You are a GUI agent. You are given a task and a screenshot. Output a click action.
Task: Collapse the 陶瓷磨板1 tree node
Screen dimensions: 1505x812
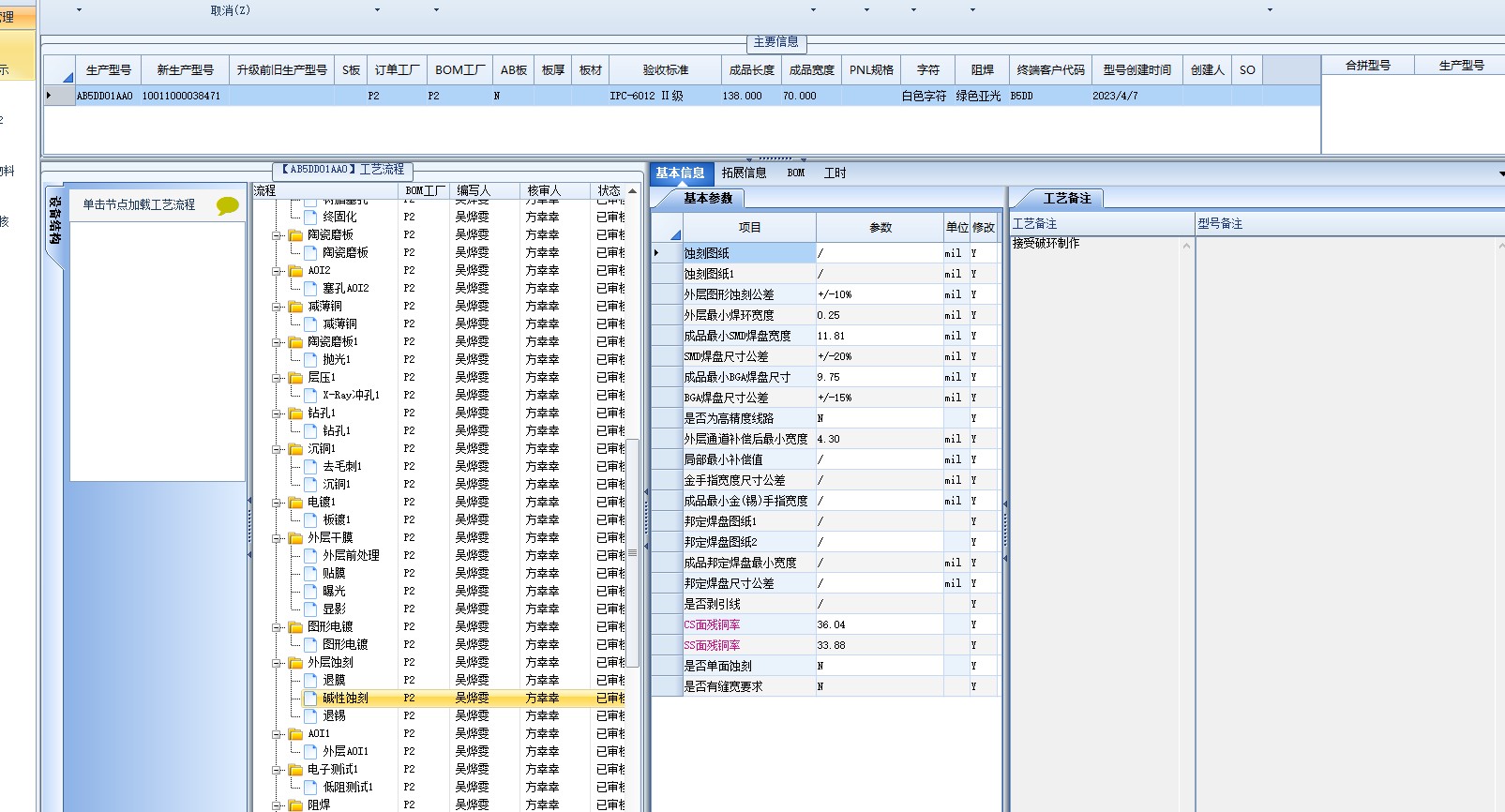tap(277, 342)
